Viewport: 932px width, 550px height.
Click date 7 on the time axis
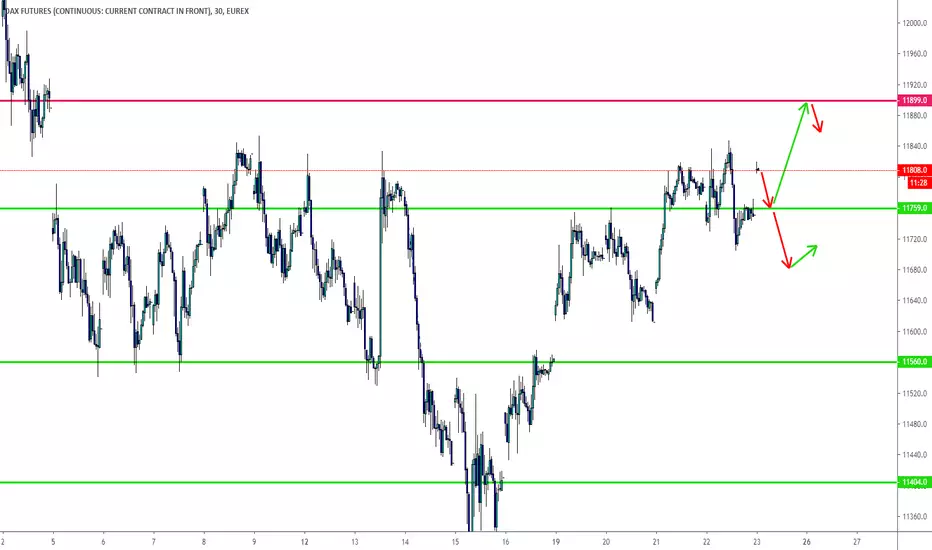[153, 542]
